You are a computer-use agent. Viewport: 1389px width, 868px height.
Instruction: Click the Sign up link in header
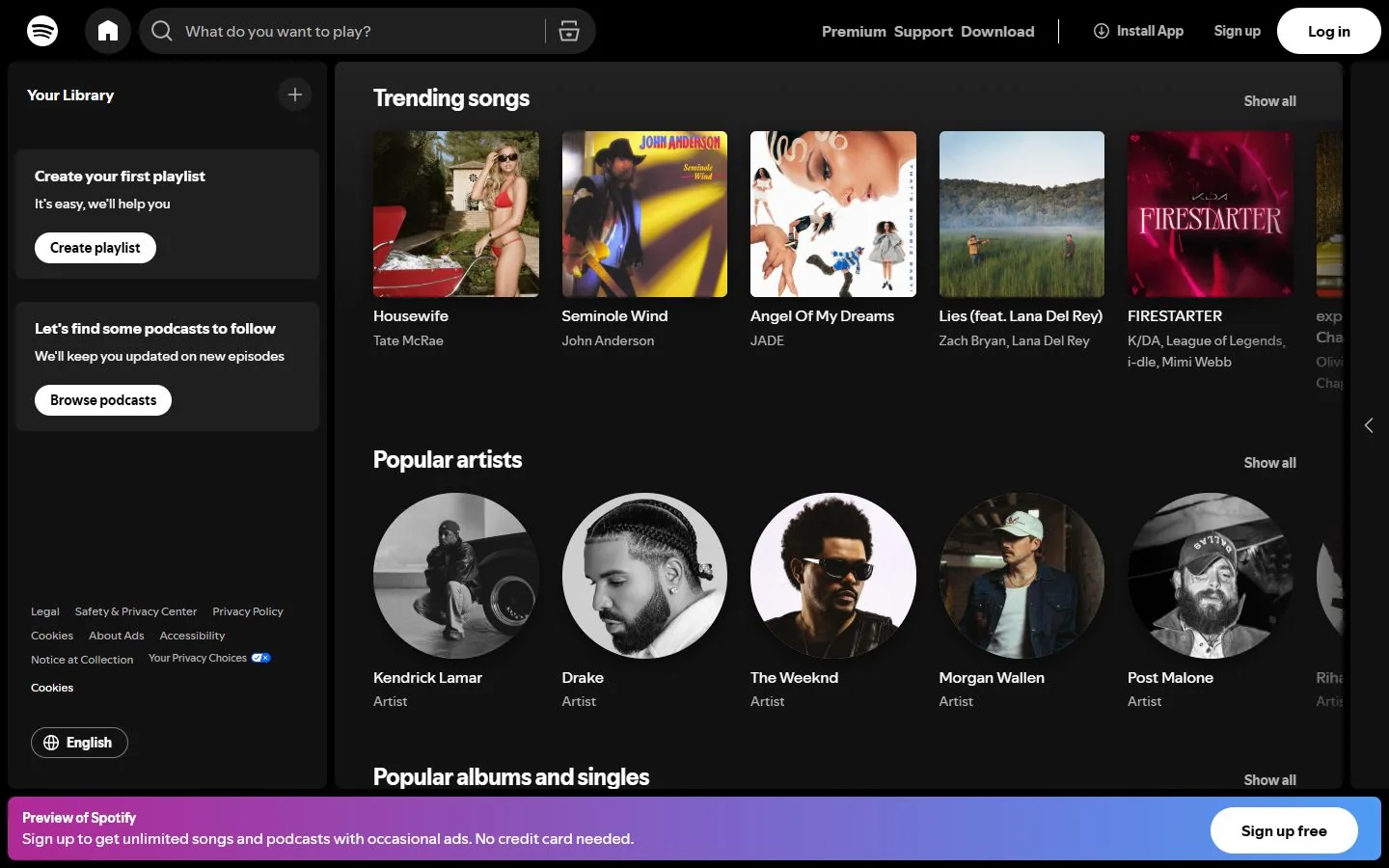pyautogui.click(x=1237, y=31)
